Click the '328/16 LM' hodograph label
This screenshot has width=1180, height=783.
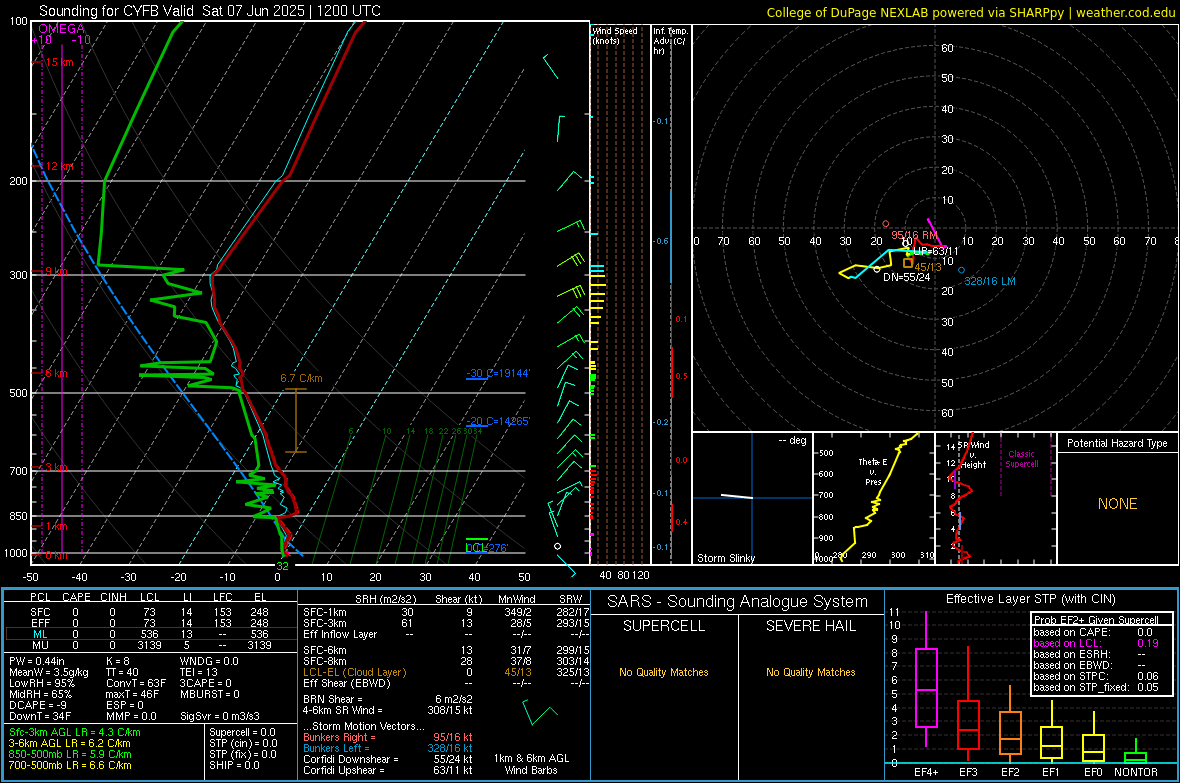click(x=990, y=281)
